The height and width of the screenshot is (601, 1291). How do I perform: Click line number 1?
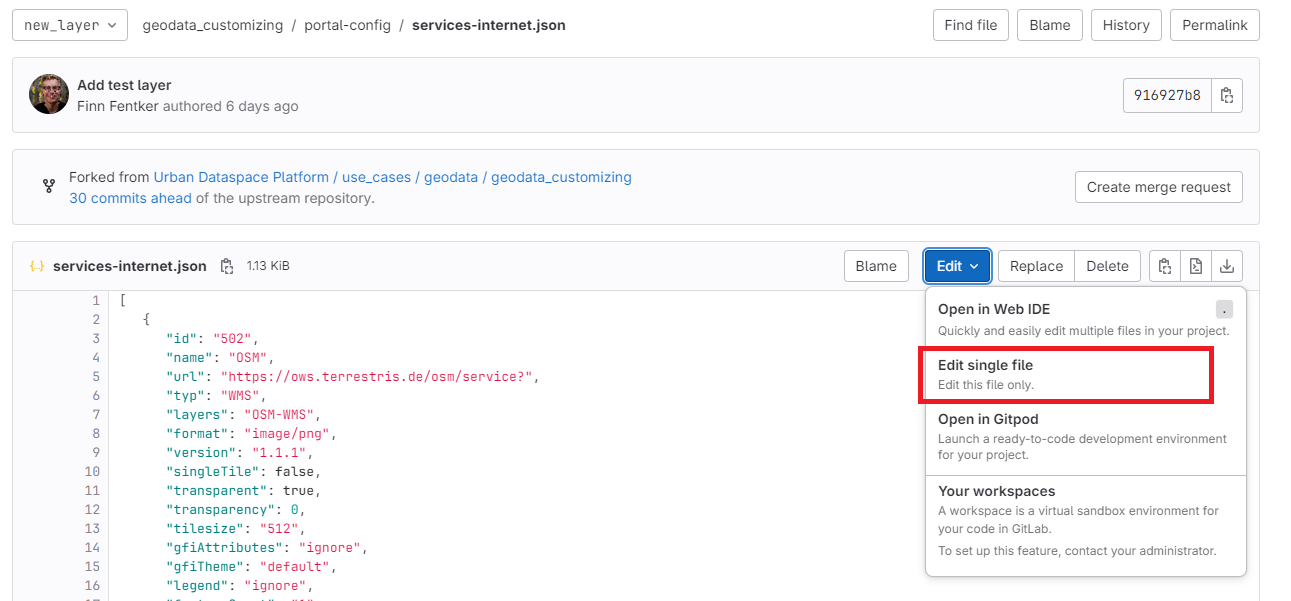pyautogui.click(x=96, y=300)
